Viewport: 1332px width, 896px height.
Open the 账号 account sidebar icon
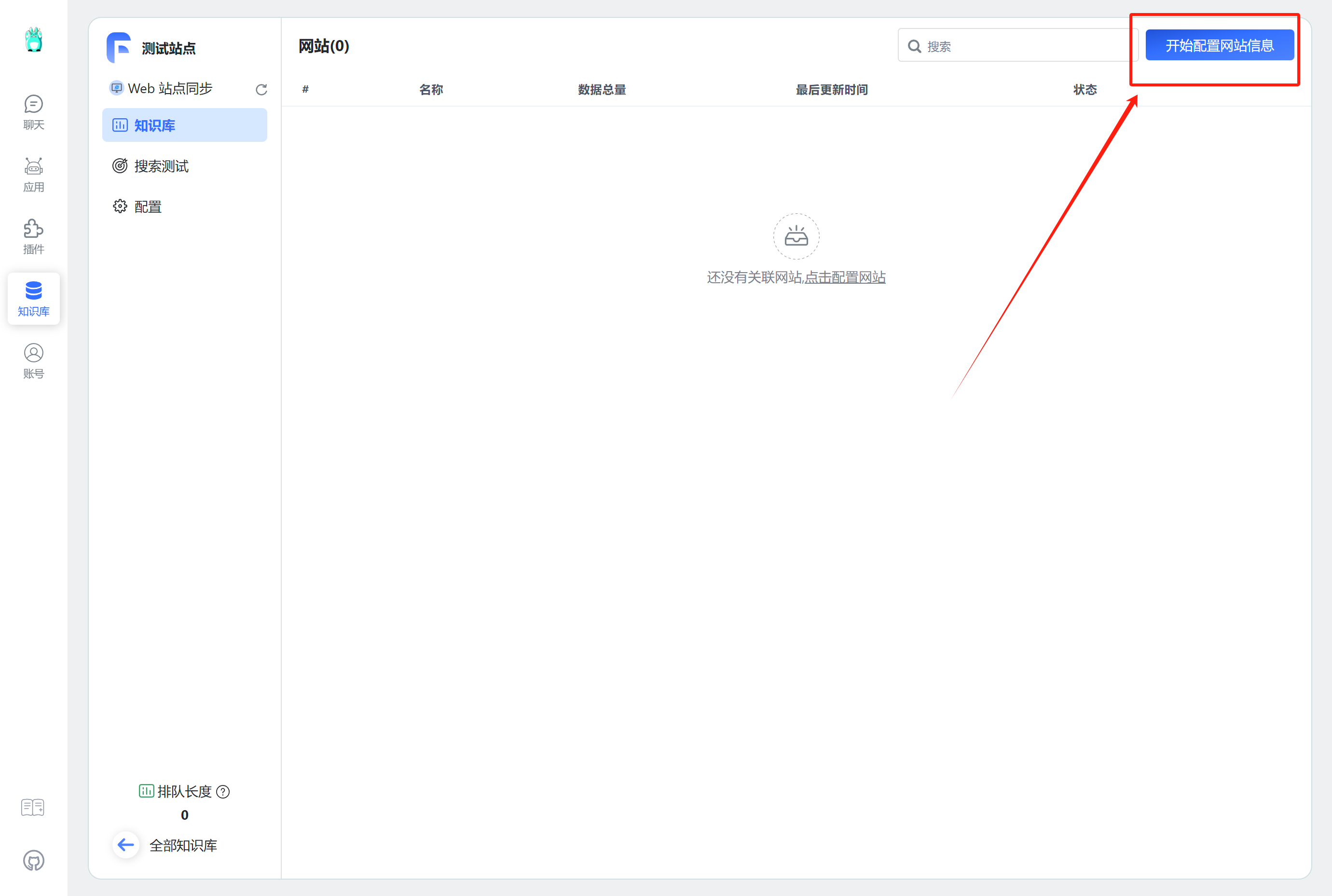pos(34,360)
